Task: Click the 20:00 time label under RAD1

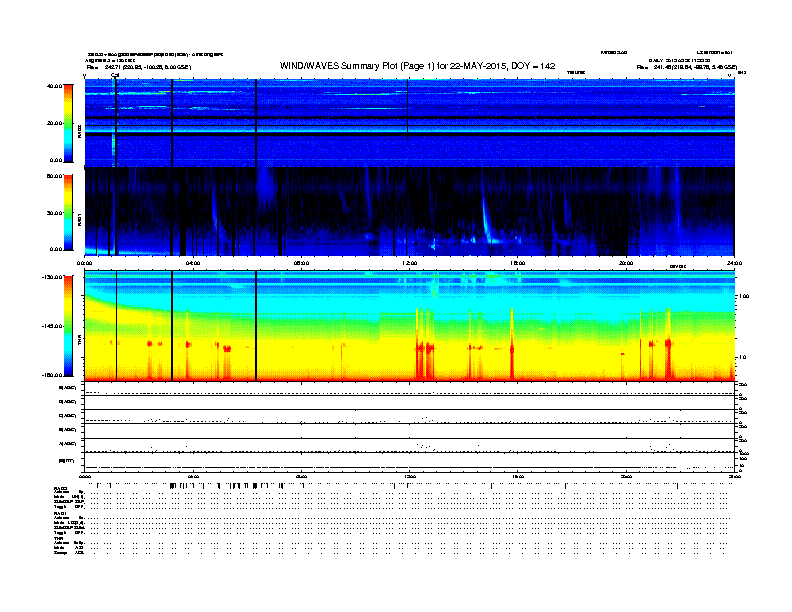Action: [x=626, y=263]
